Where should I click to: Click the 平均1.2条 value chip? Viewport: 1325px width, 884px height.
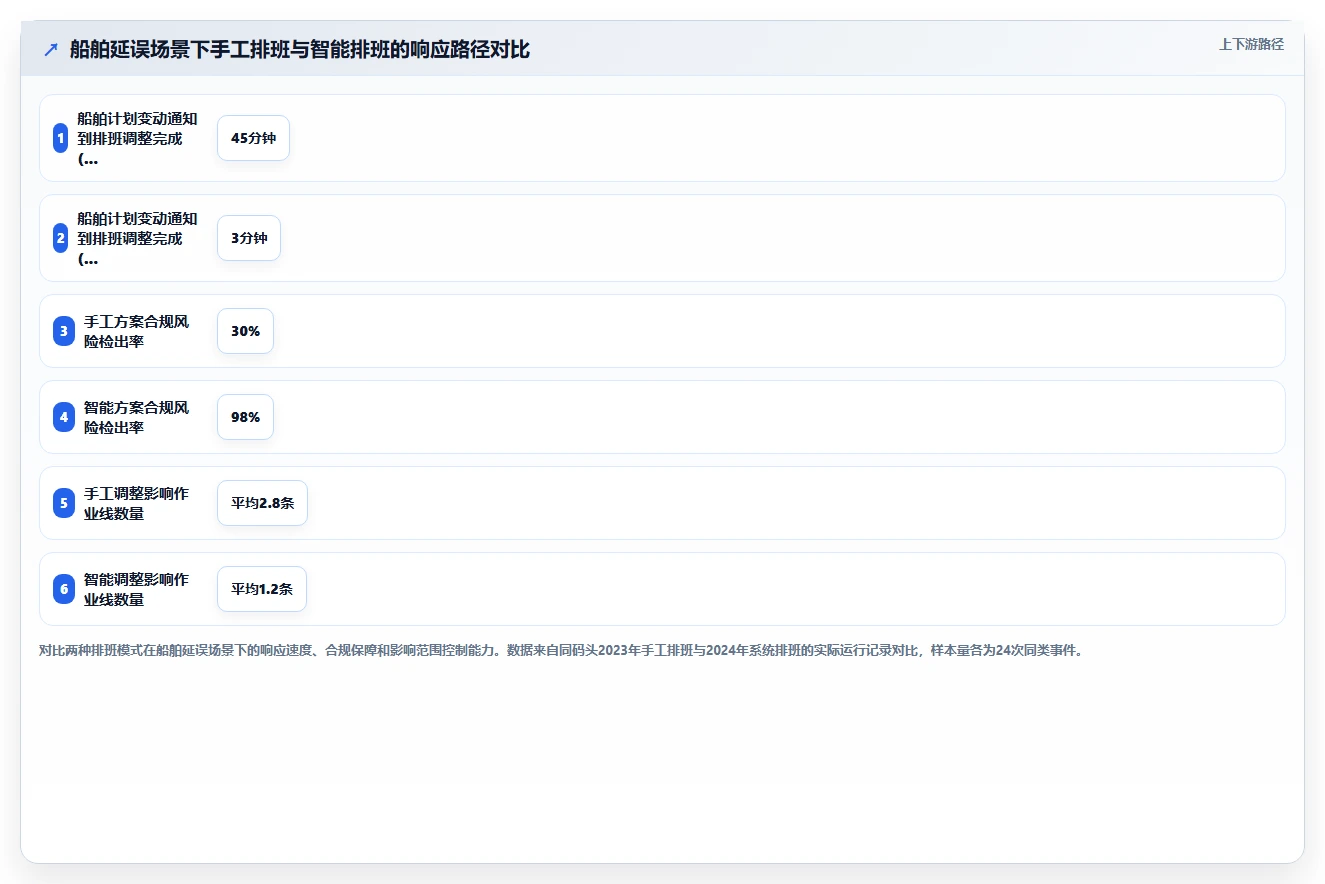tap(262, 589)
